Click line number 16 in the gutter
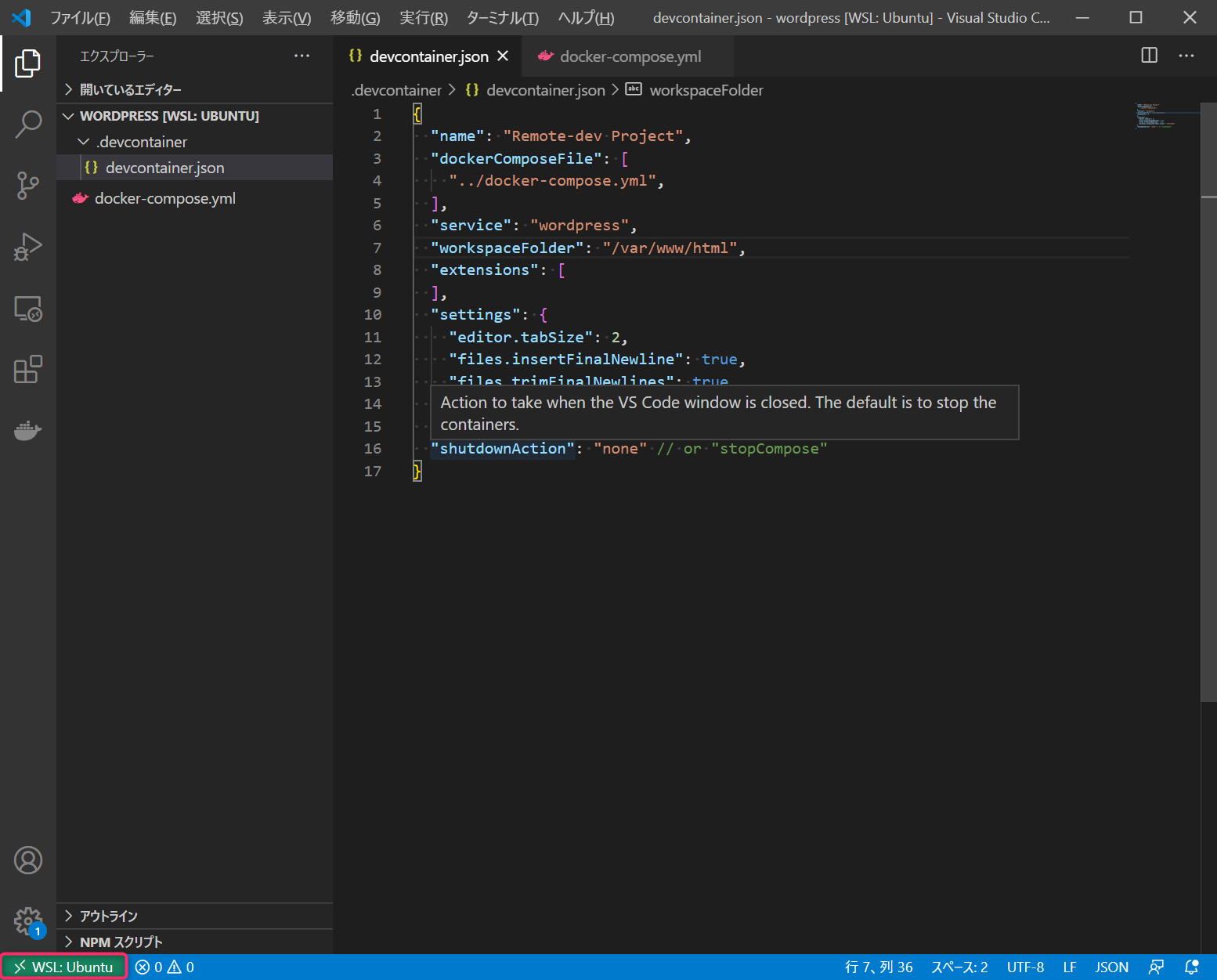 tap(373, 448)
